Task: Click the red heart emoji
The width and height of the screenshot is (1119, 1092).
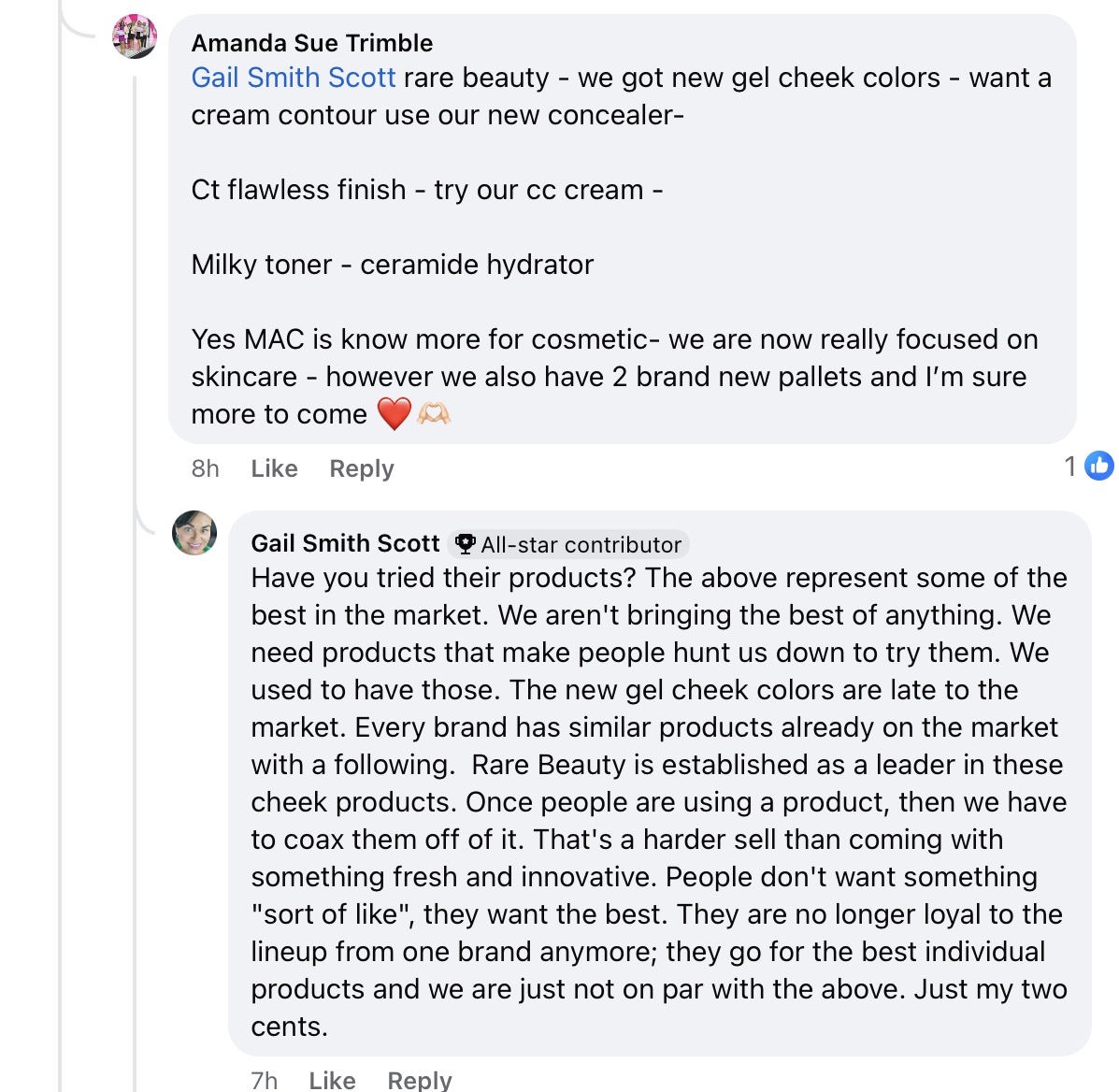Action: point(394,413)
